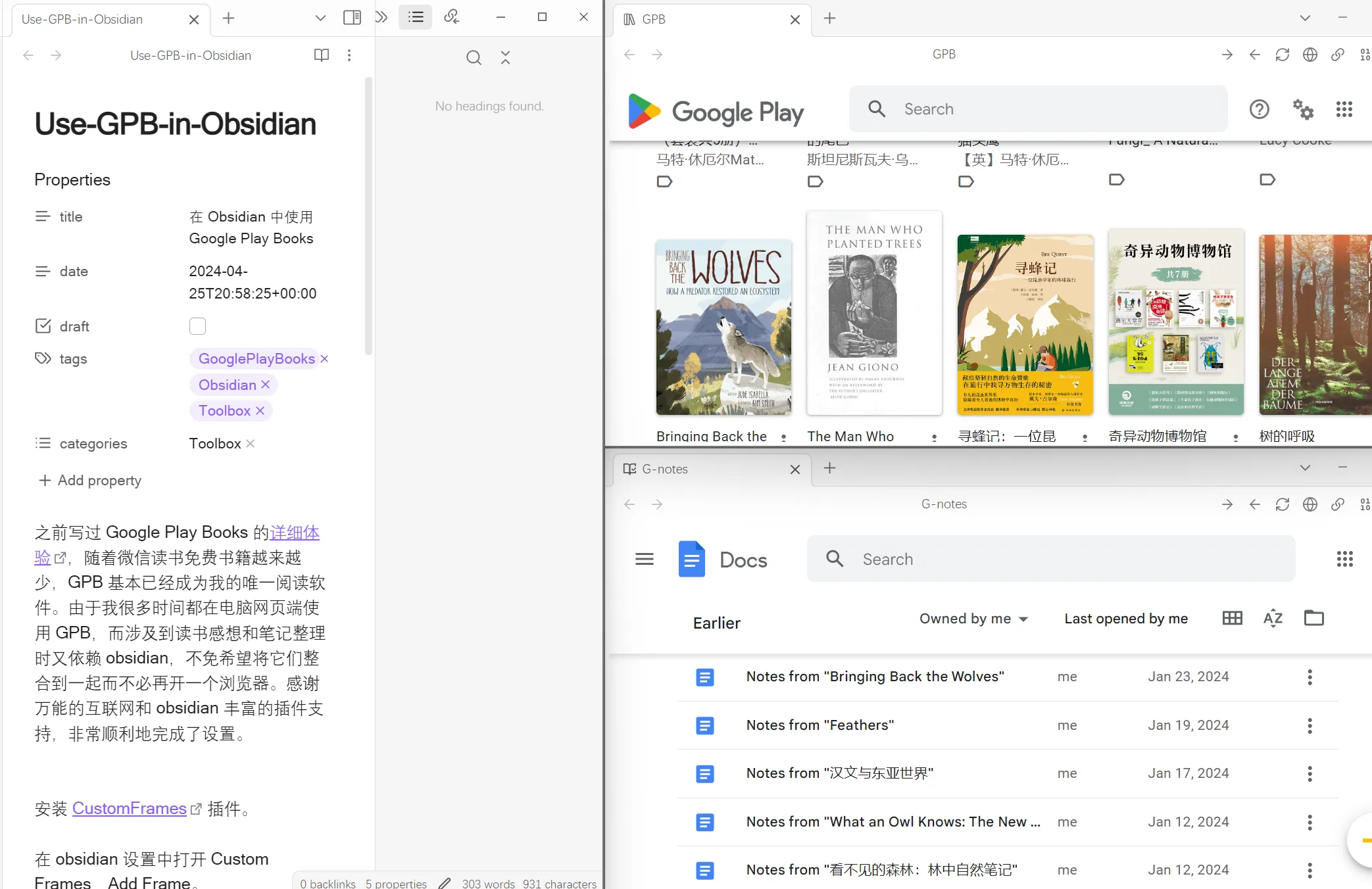1372x889 pixels.
Task: Click the Google Play logo
Action: click(716, 111)
